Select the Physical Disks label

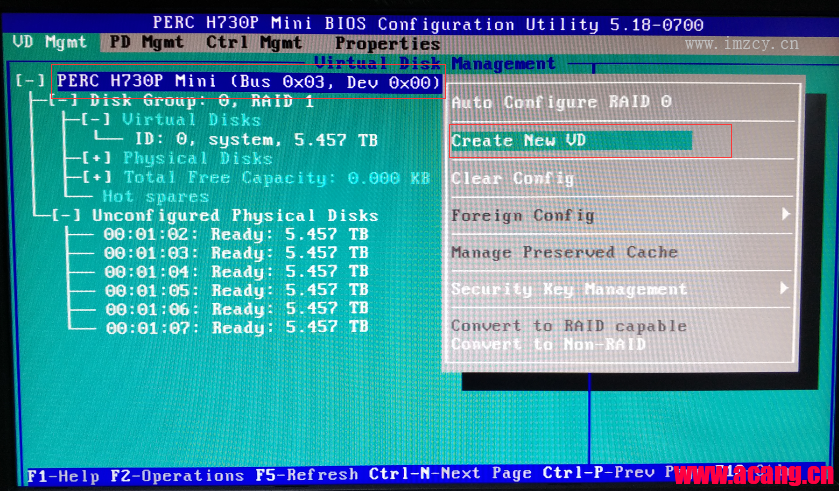coord(198,159)
